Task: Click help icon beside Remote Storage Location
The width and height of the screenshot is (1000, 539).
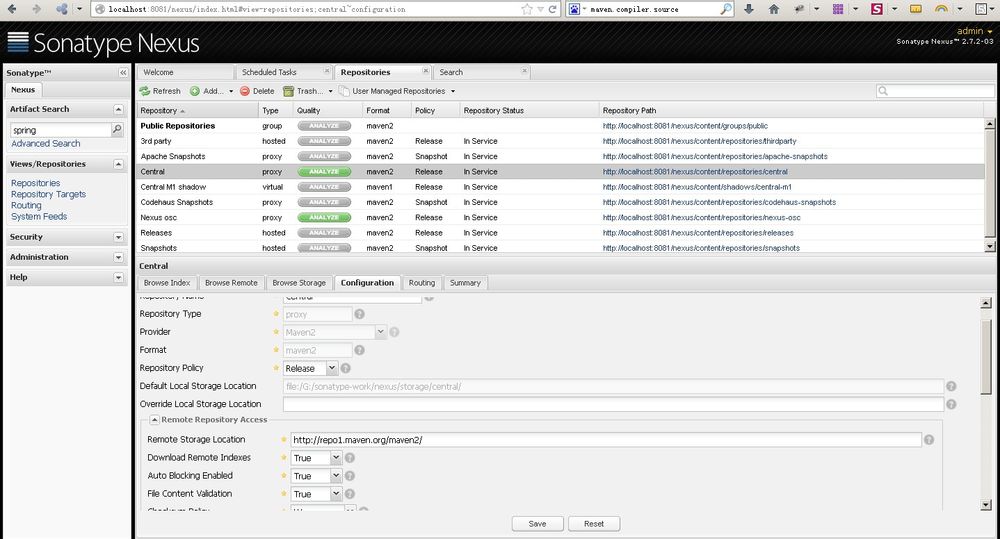Action: pos(929,440)
